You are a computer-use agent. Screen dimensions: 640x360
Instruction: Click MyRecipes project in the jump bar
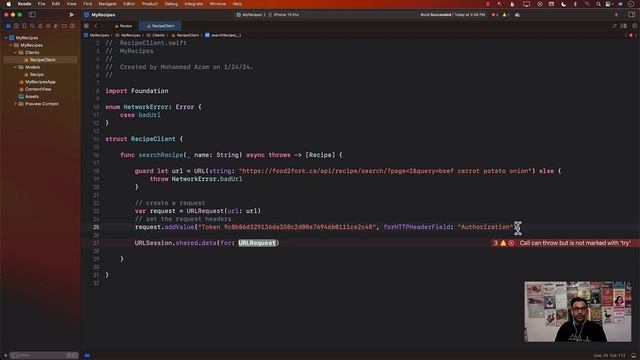[x=96, y=35]
